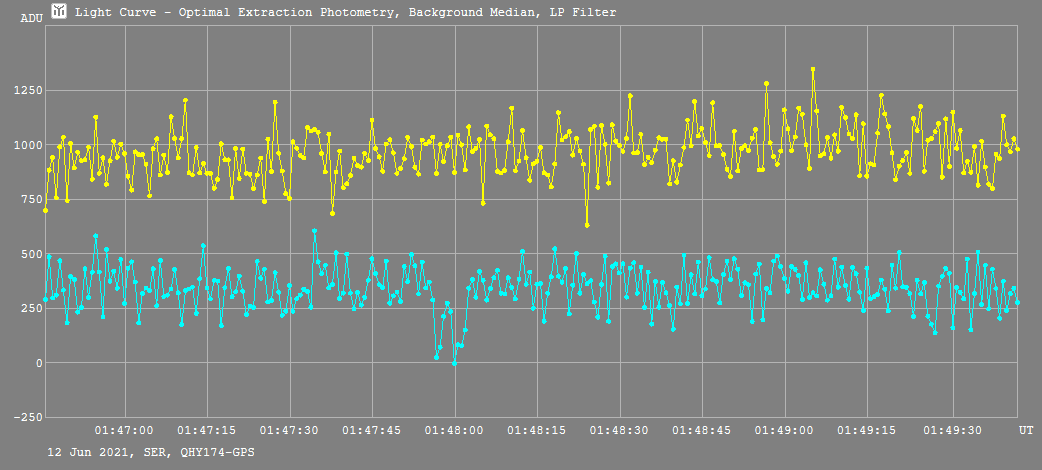Click the lowest yellow data point dip
Viewport: 1042px width, 470px height.
tap(587, 225)
